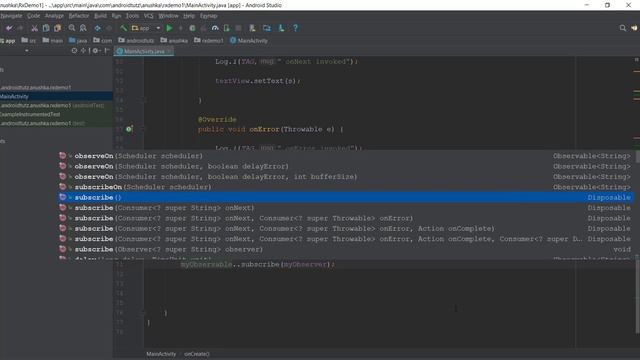Click the com package breadcrumb
The height and width of the screenshot is (360, 640).
102,41
